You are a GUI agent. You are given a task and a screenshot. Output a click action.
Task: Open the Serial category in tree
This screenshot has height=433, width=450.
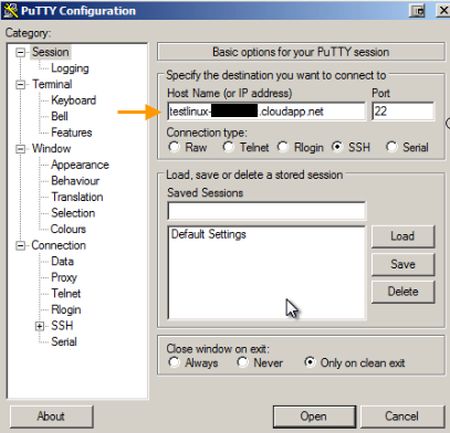point(64,342)
